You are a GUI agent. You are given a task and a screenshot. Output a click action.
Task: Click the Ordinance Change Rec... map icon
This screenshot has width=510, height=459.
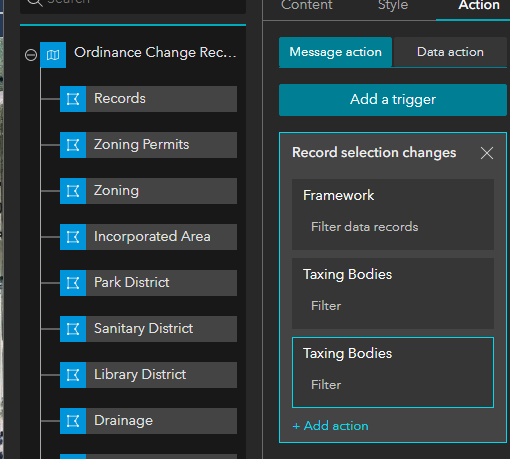pos(53,55)
